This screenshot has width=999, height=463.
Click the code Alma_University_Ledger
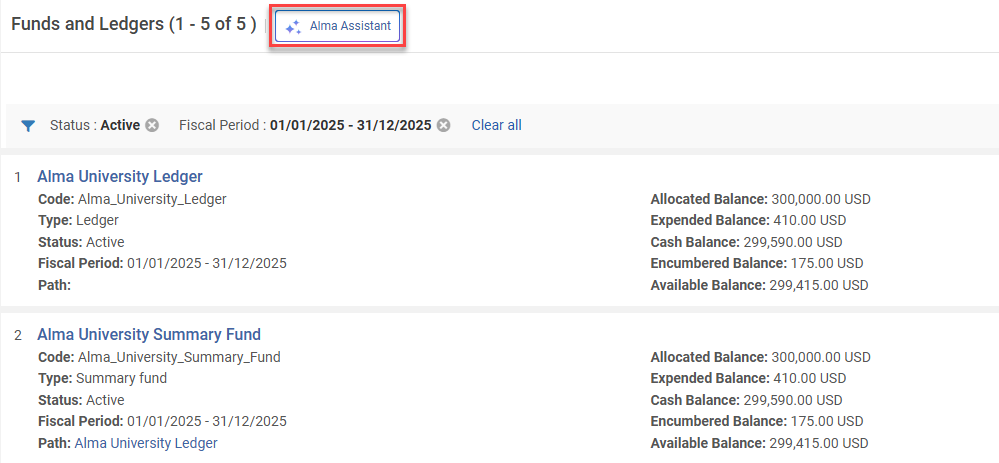[151, 199]
